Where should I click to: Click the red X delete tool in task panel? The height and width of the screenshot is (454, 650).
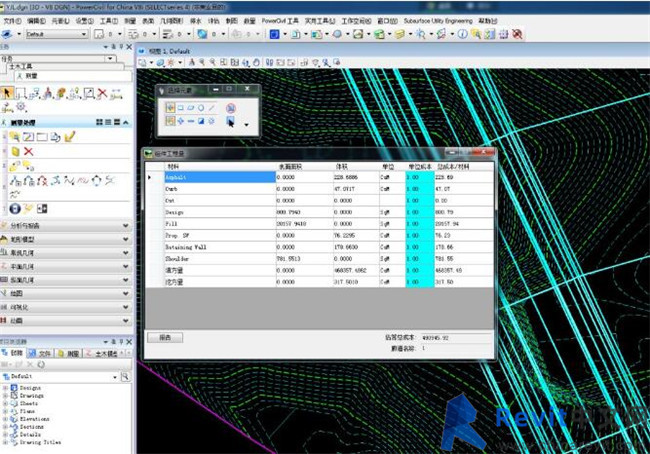(x=102, y=93)
